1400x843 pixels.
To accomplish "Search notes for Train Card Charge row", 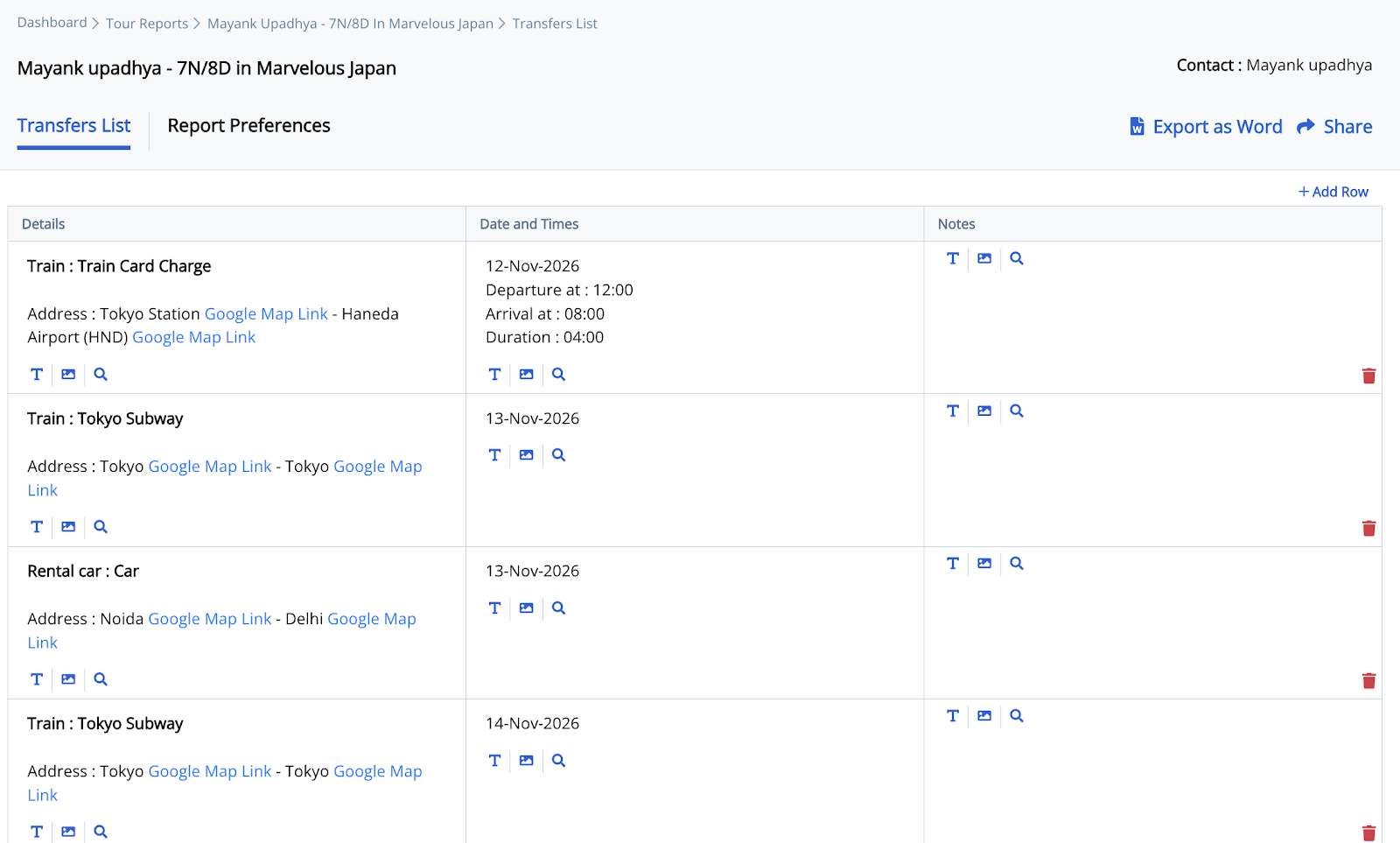I will click(1017, 258).
